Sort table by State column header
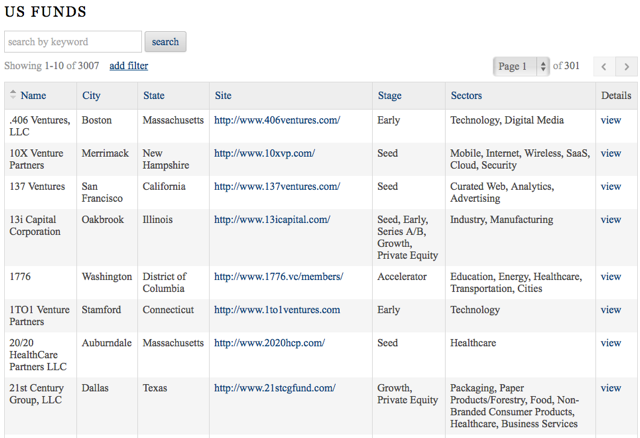 [x=154, y=96]
